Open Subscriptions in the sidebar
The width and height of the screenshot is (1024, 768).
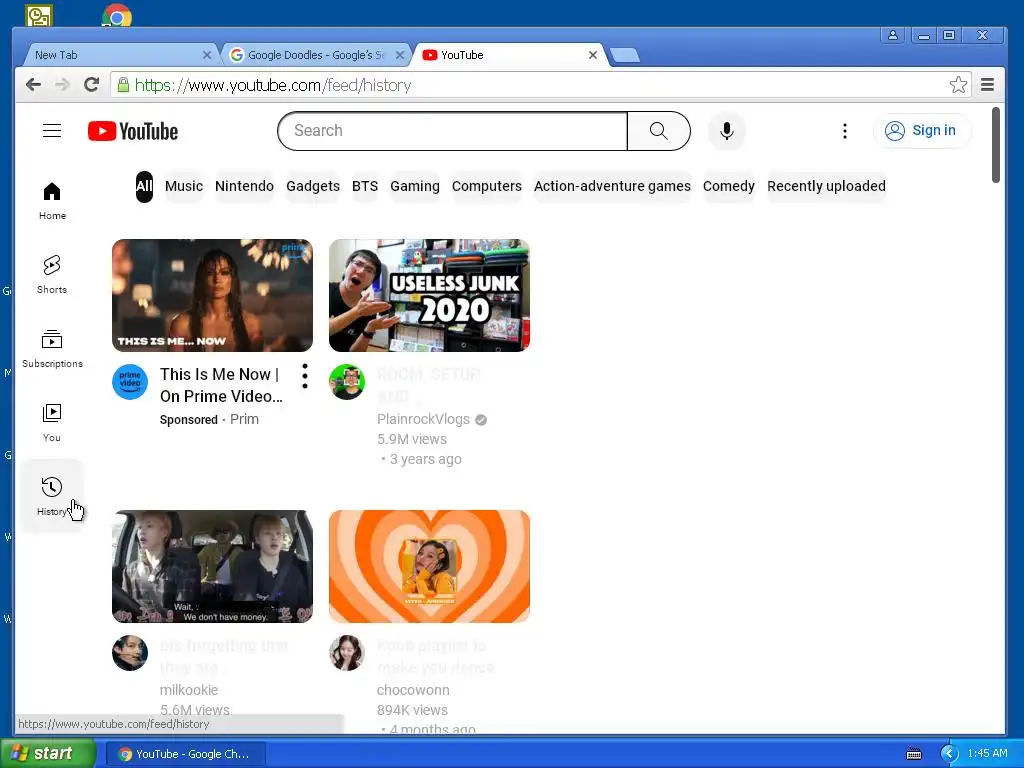(x=52, y=348)
